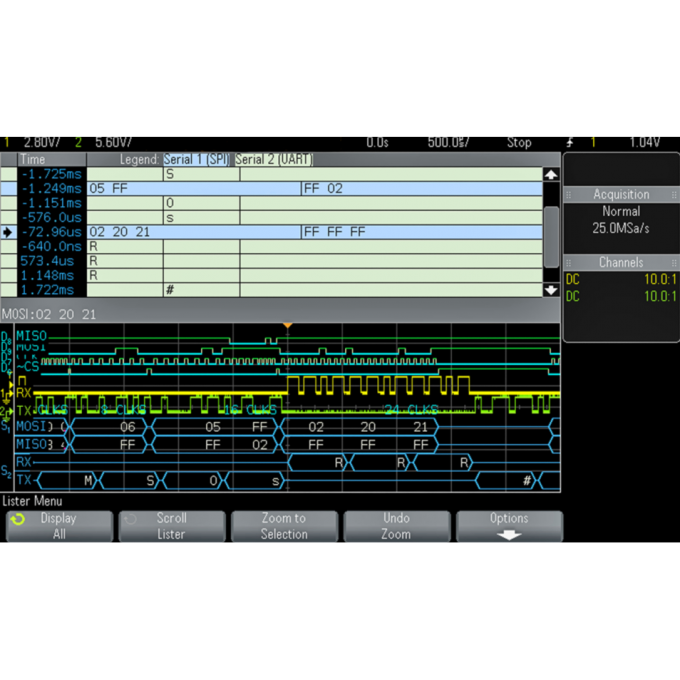Click the 1.04V trigger level
Screen dimensions: 680x680
645,143
